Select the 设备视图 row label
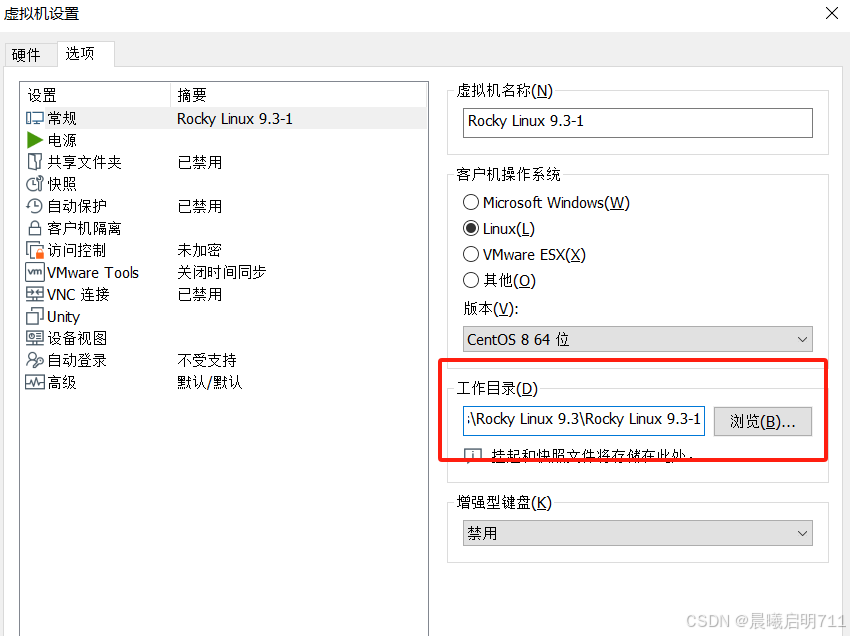Image resolution: width=850 pixels, height=636 pixels. [x=77, y=338]
